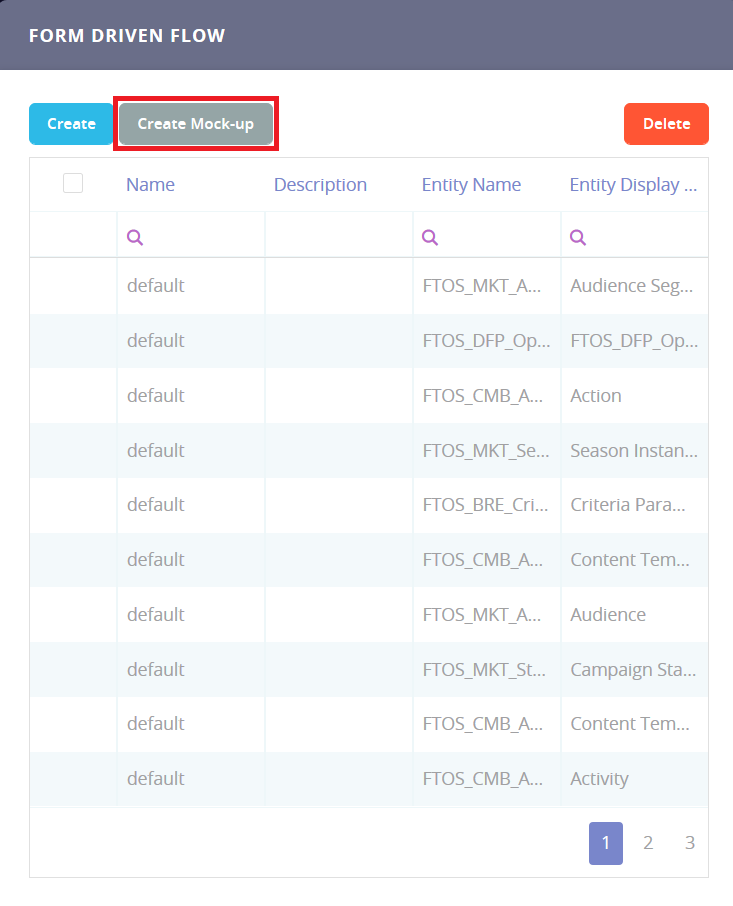This screenshot has width=733, height=906.
Task: Select current page 1 in pagination
Action: tap(606, 843)
